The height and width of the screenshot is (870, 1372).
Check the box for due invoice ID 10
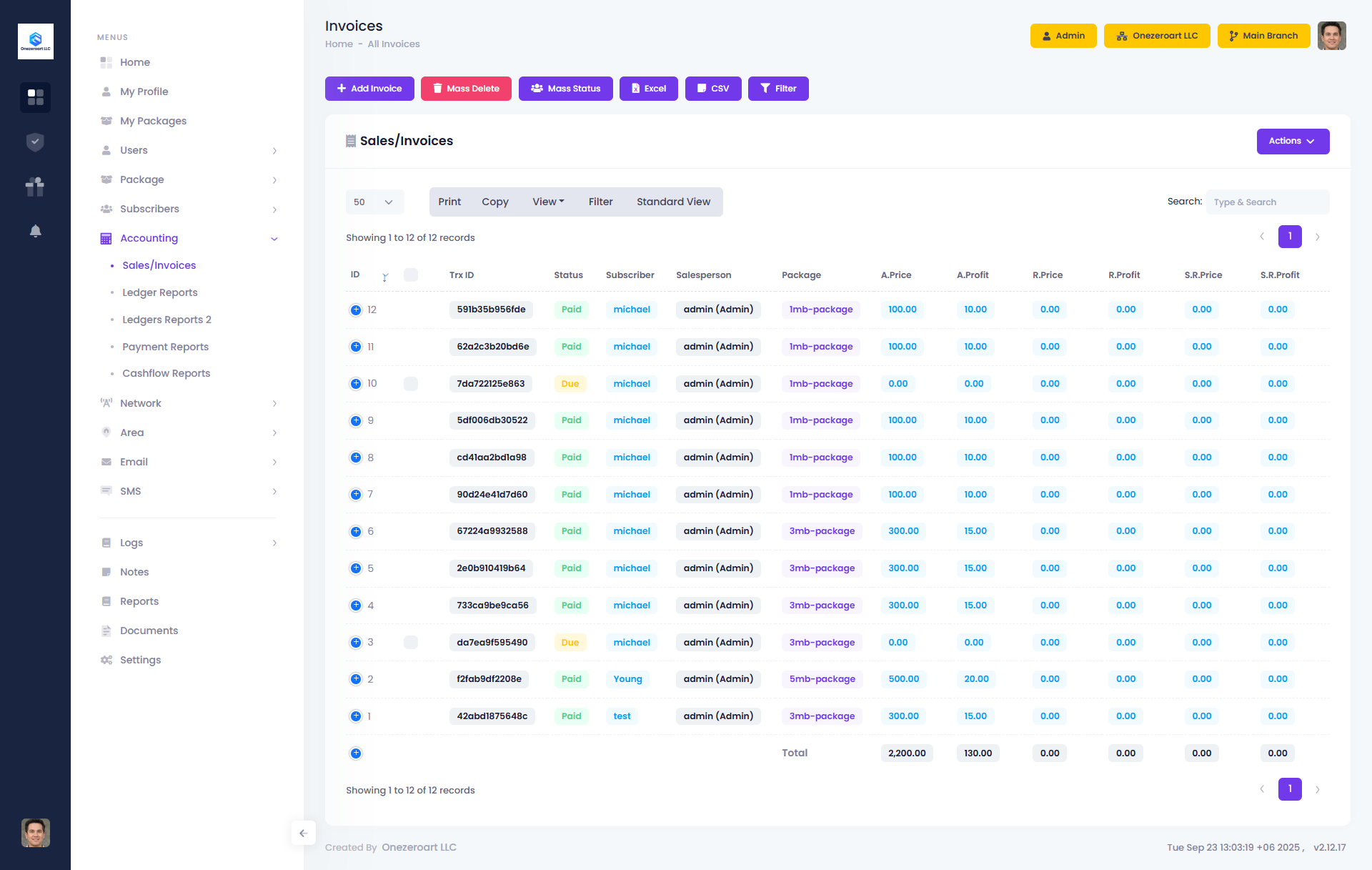tap(411, 384)
